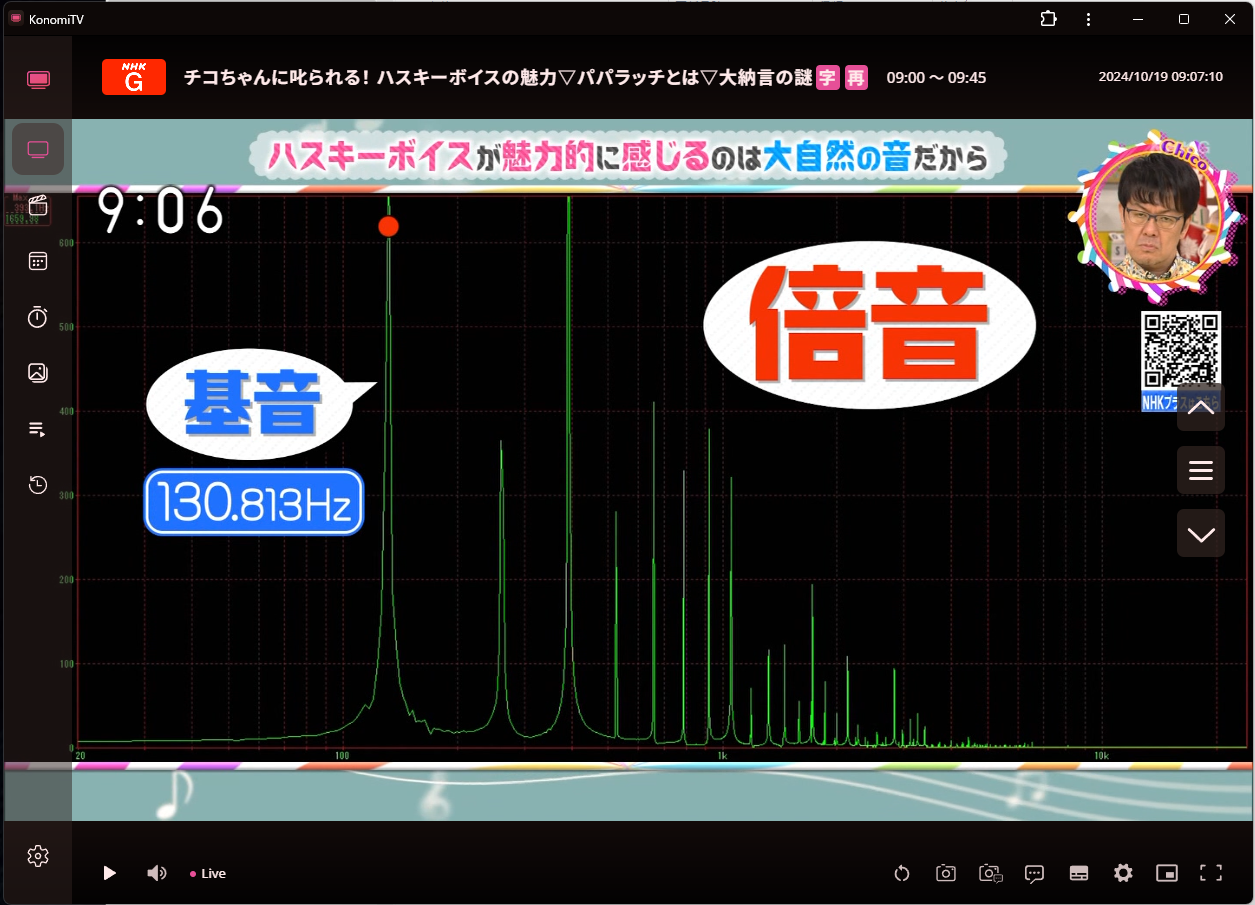Capture screenshot with comments overlay
The height and width of the screenshot is (905, 1255).
tap(991, 873)
